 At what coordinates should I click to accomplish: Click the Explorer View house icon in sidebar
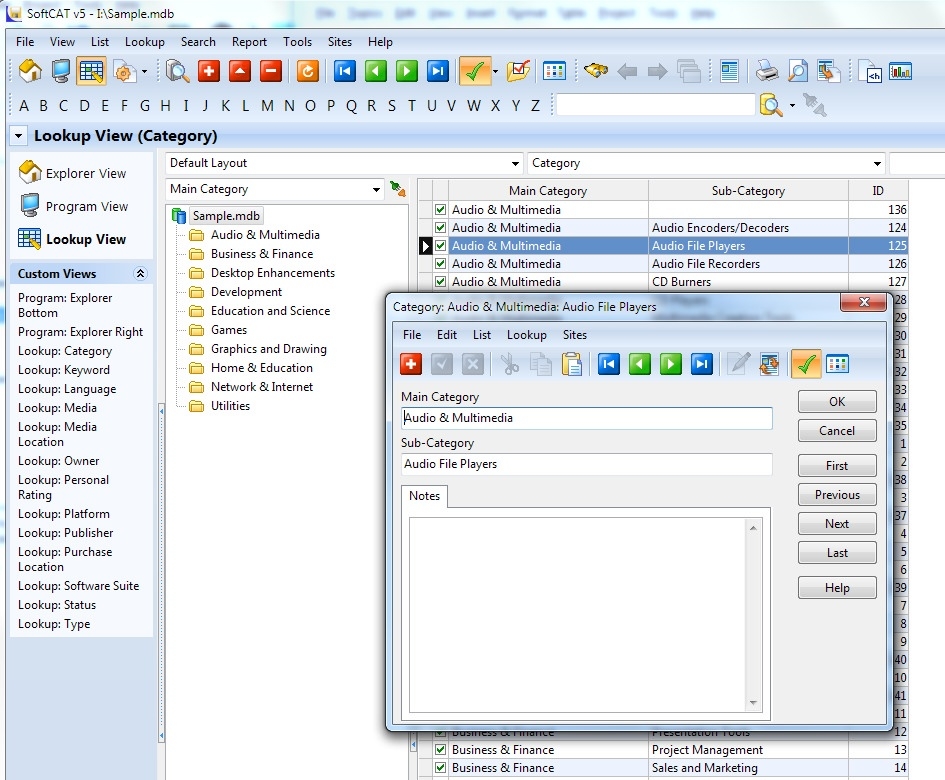pyautogui.click(x=30, y=172)
